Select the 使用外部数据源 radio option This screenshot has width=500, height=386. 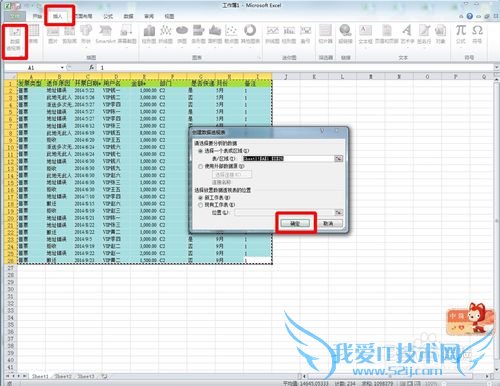[x=200, y=166]
